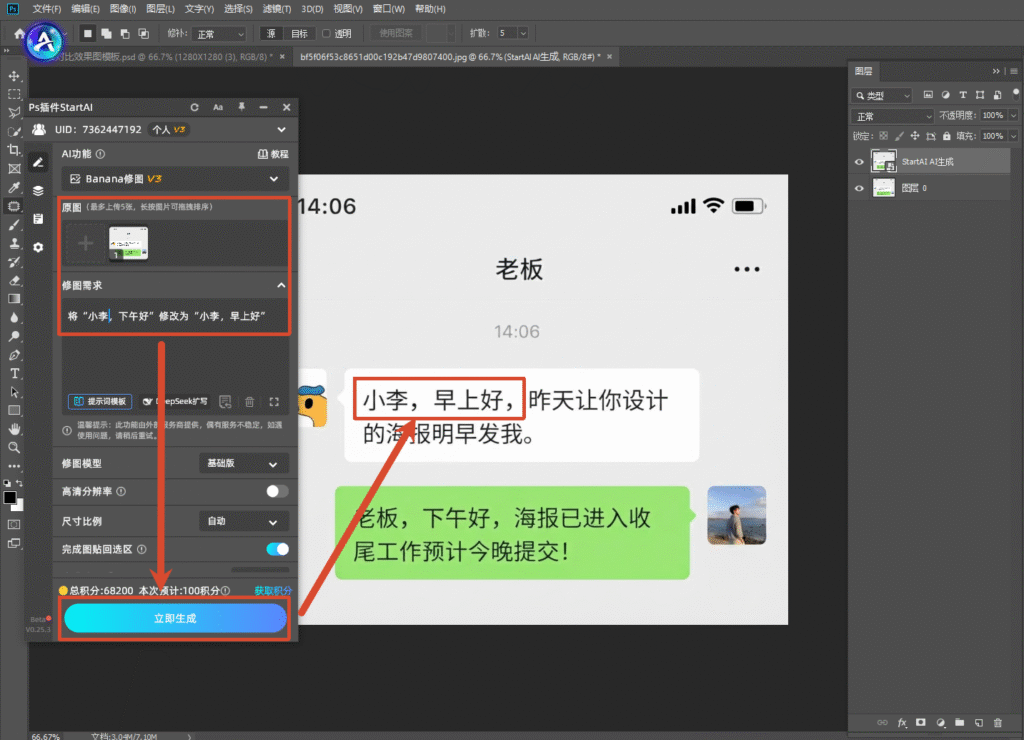The image size is (1024, 740).
Task: Switch to the 效果图模板.psd document tab
Action: tap(163, 57)
